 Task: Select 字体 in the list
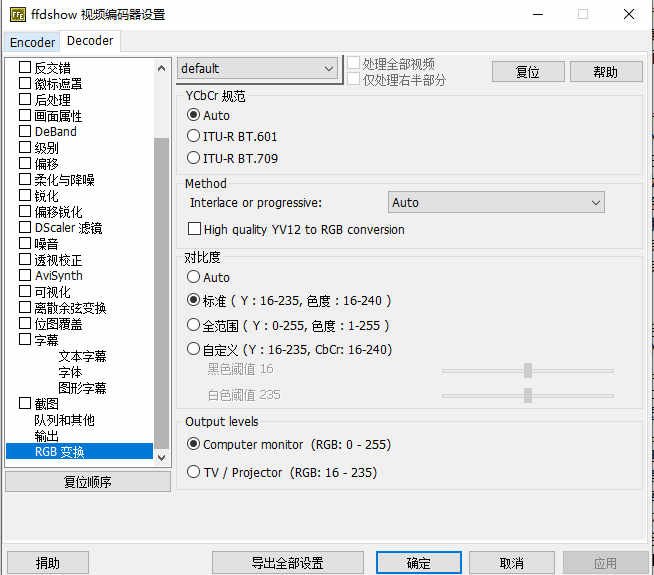coord(70,372)
